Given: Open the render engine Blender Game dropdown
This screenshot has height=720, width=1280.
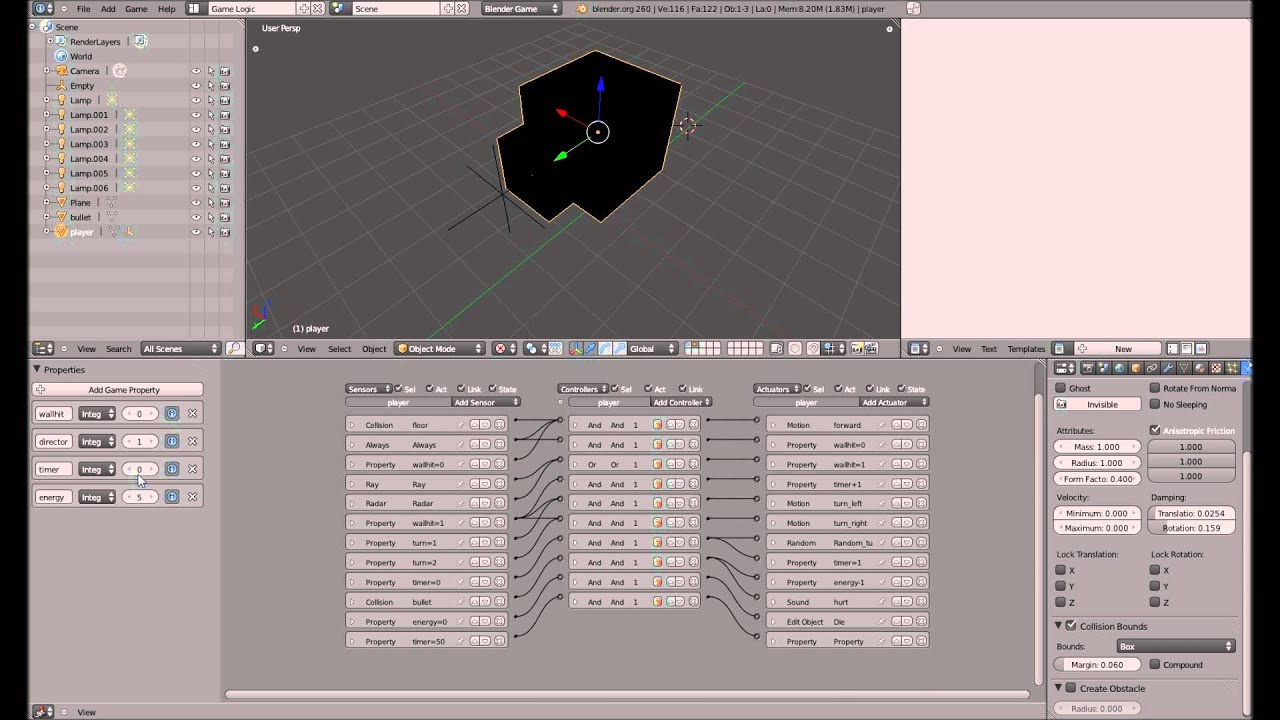Looking at the screenshot, I should click(521, 9).
